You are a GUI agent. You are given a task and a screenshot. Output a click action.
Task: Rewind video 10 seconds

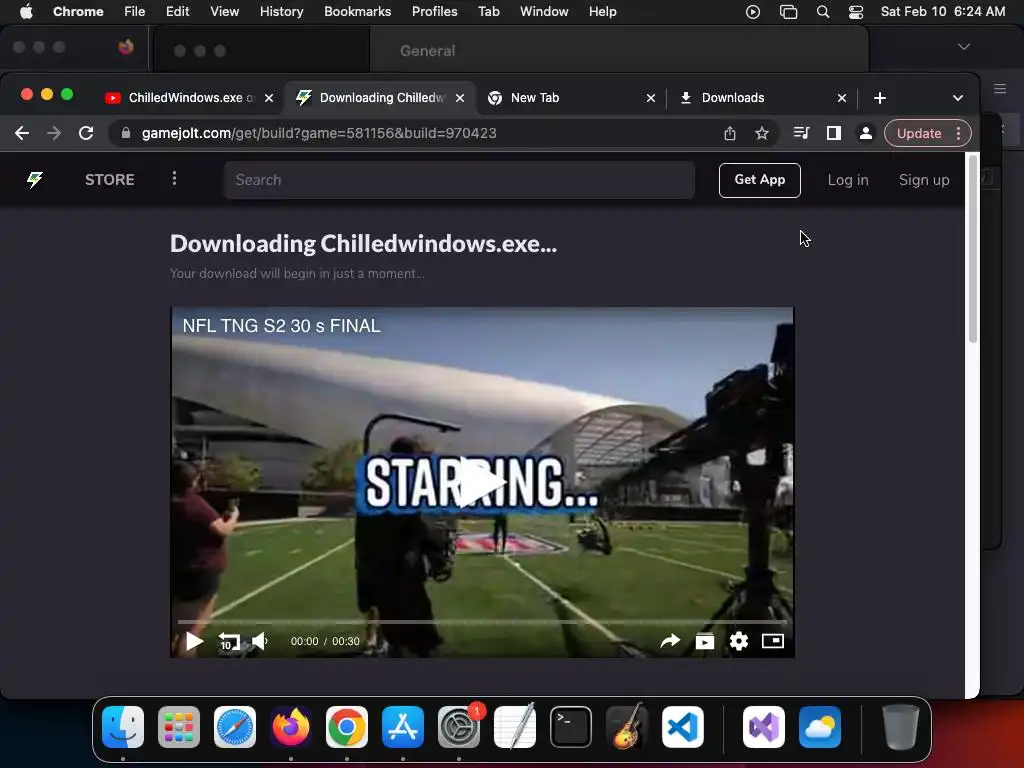click(229, 641)
